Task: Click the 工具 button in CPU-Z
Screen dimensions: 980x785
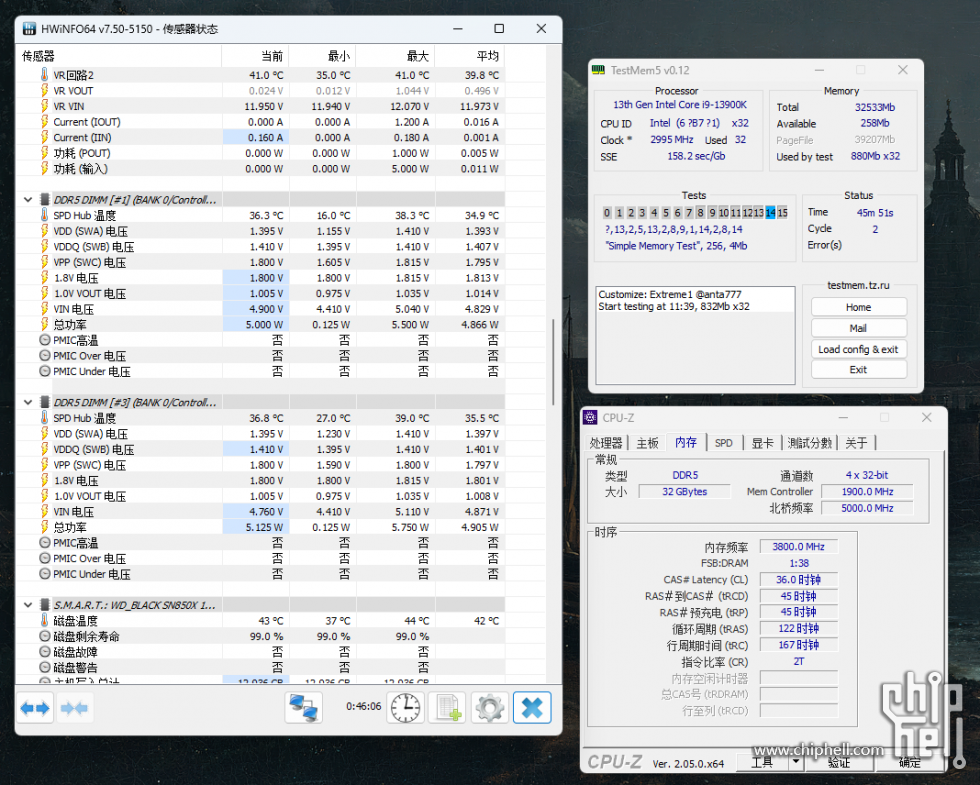Action: [x=762, y=762]
